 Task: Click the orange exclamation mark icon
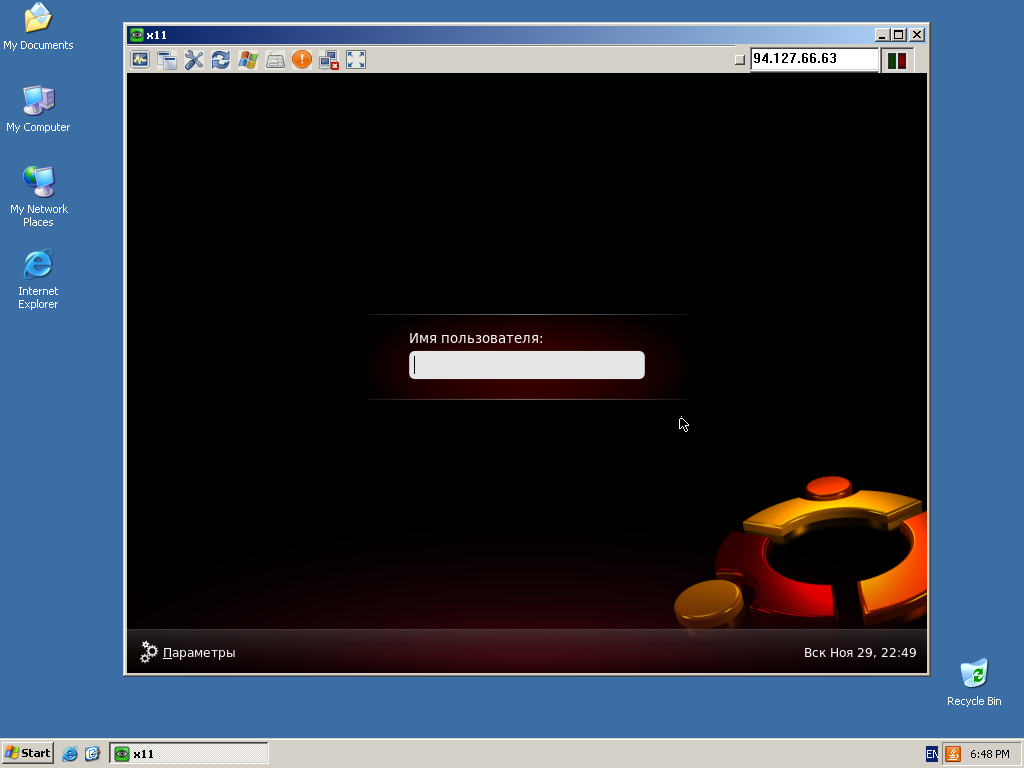[x=302, y=60]
